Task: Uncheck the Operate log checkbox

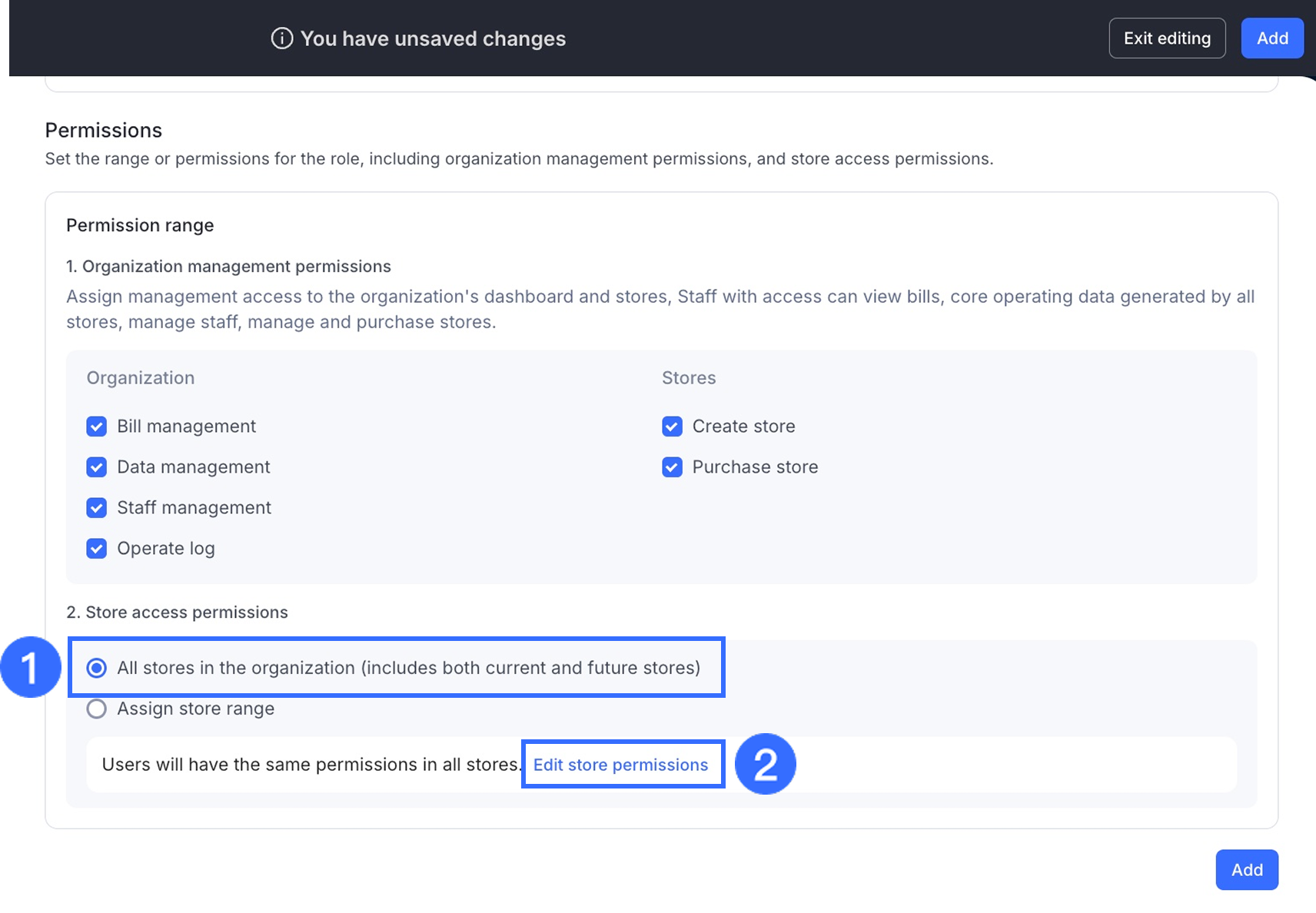Action: tap(97, 549)
